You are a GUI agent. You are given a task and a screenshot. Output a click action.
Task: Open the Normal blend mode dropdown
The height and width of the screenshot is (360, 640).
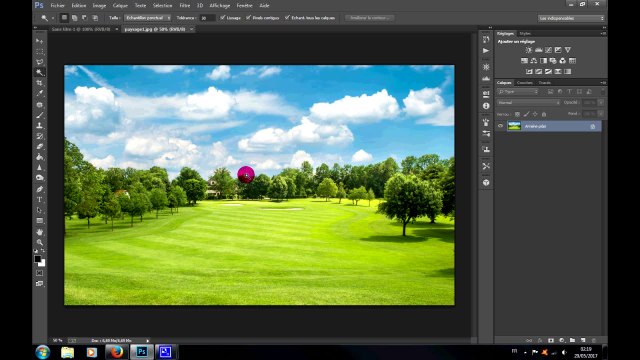coord(529,103)
